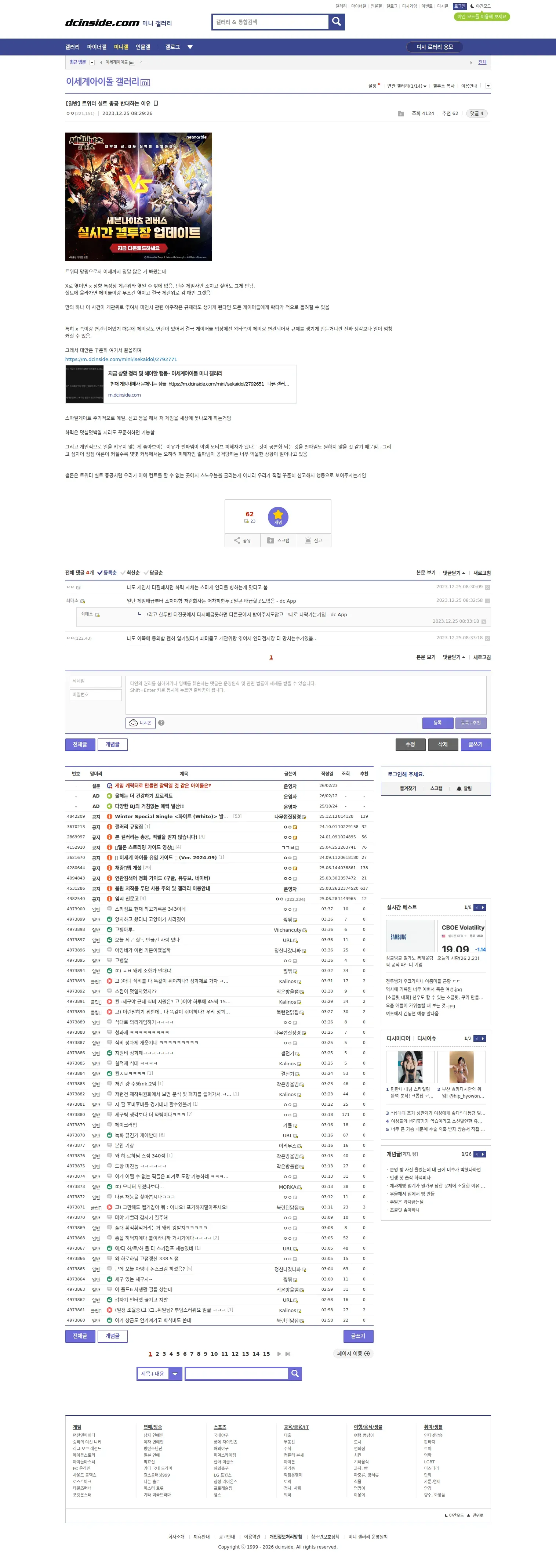Click upper 새로고침 refresh comments link
Screen dimensions: 556x1568
tap(482, 573)
